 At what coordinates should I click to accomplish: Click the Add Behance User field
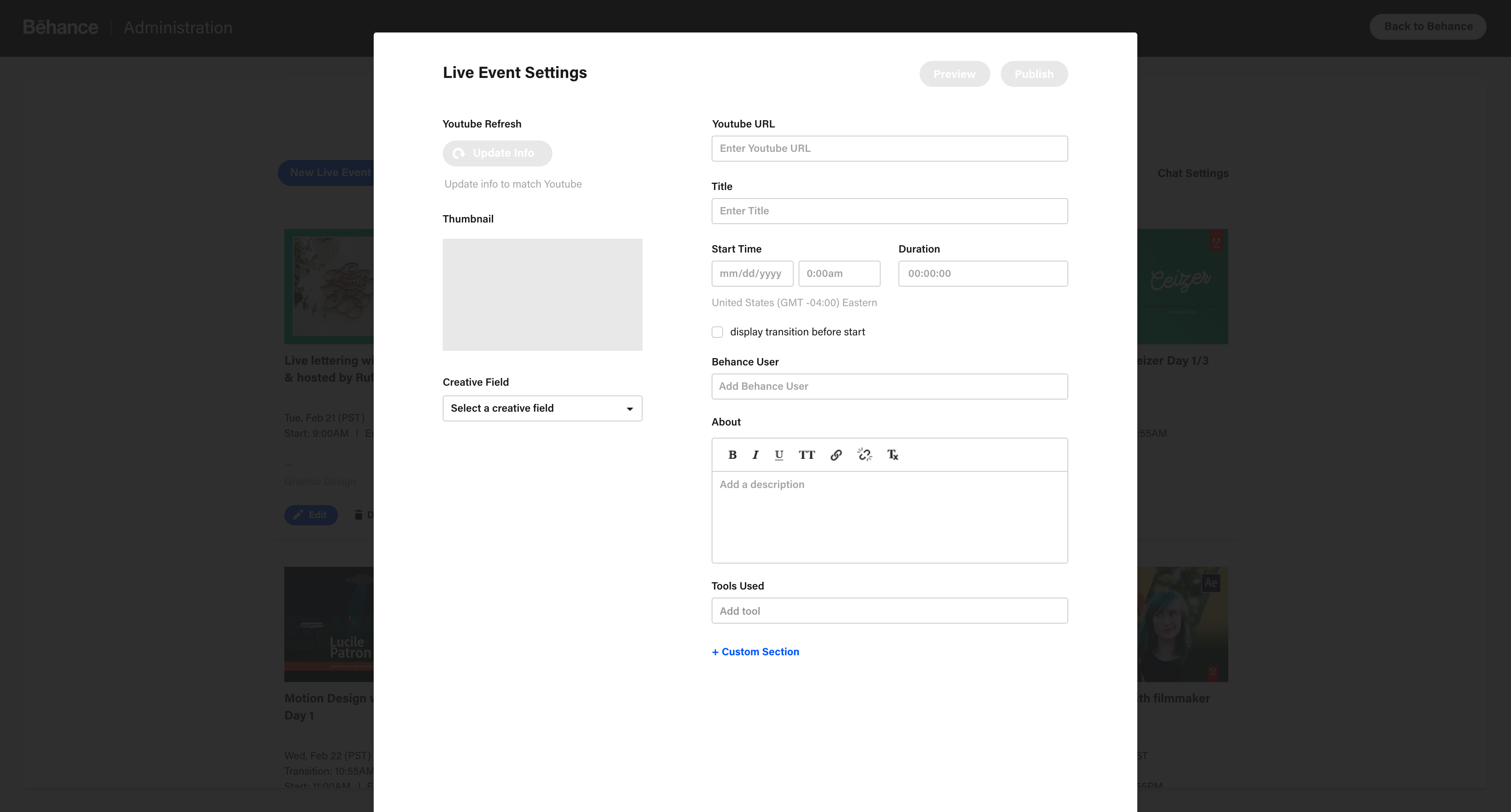[890, 387]
